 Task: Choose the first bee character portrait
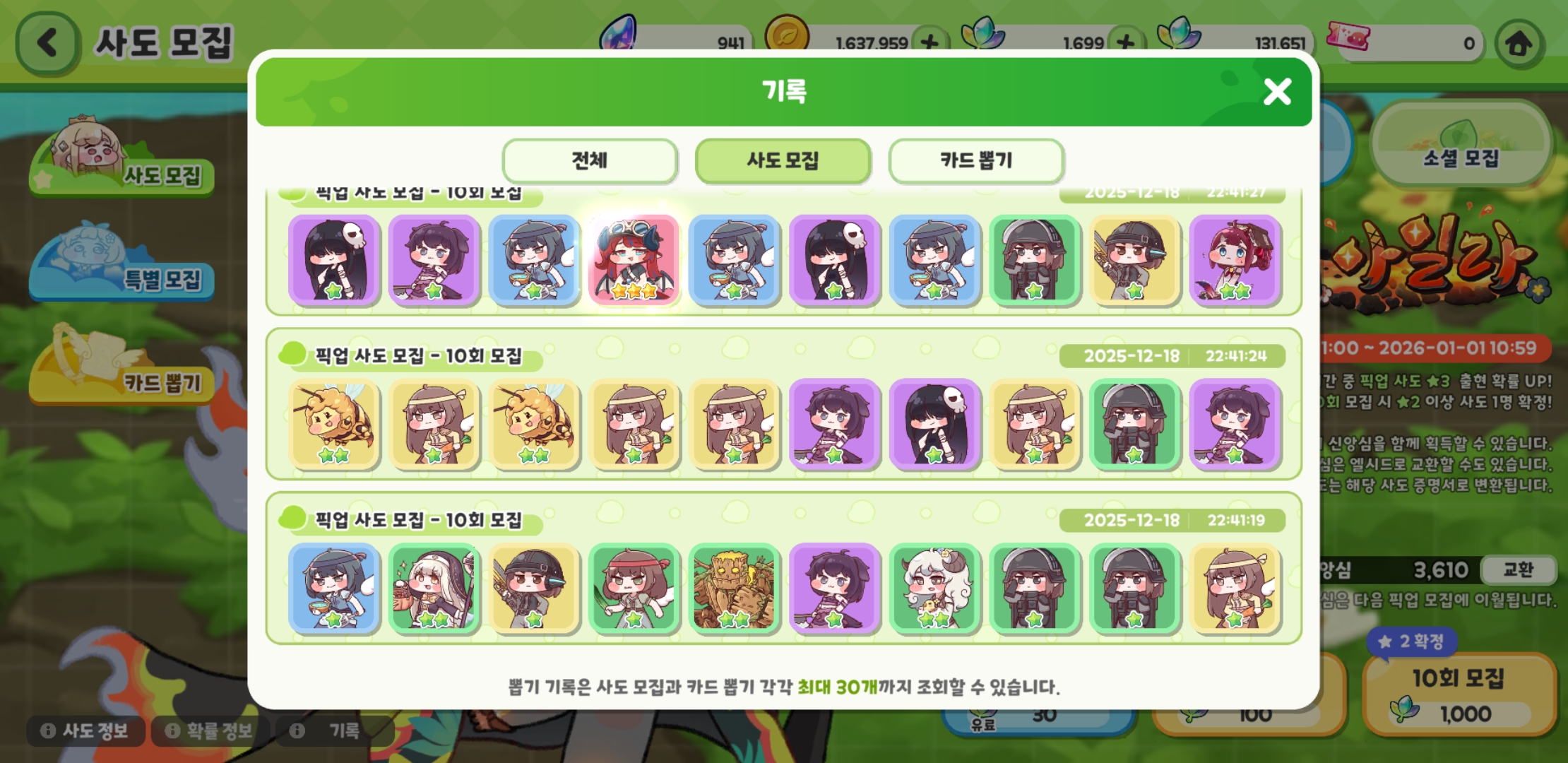tap(333, 424)
